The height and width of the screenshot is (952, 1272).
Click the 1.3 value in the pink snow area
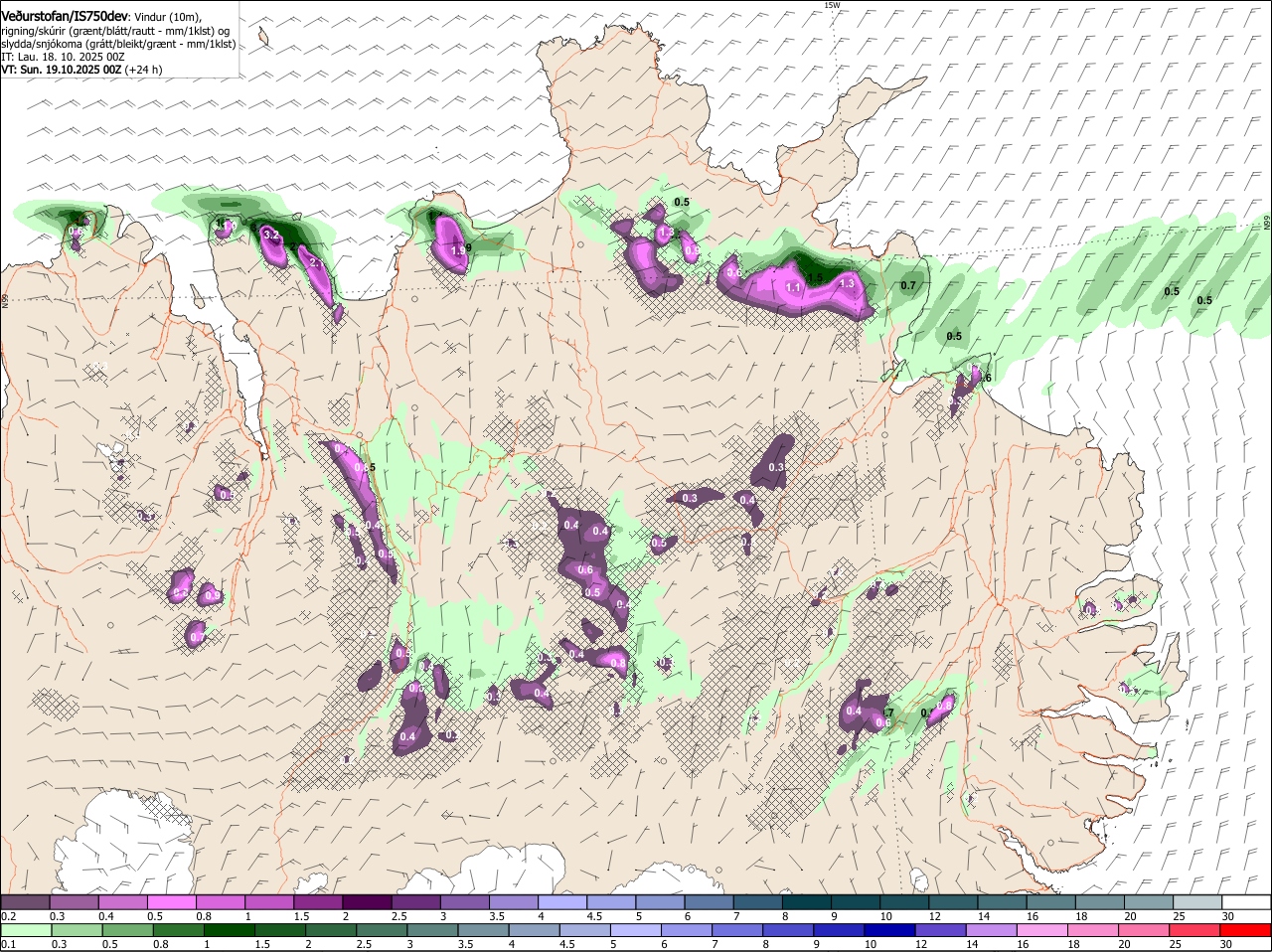[847, 283]
